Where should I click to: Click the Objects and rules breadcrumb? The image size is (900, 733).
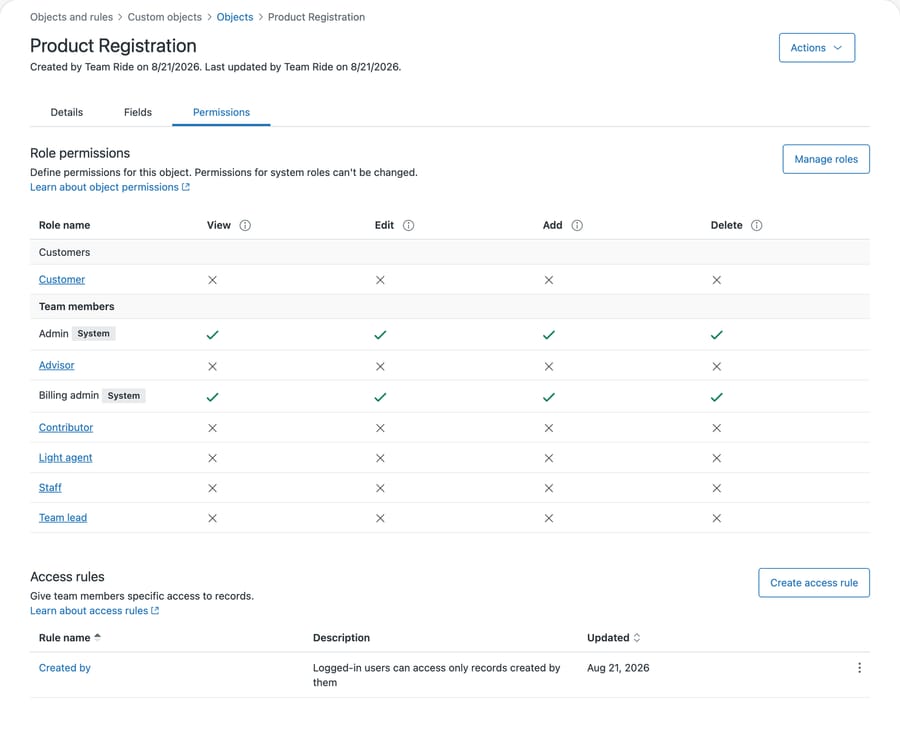71,17
